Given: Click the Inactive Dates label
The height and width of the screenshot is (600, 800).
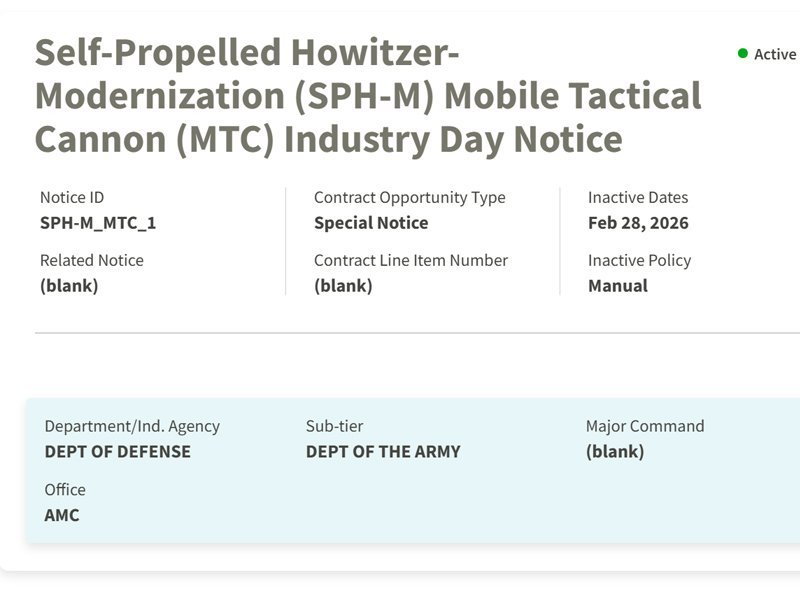Looking at the screenshot, I should click(x=638, y=197).
